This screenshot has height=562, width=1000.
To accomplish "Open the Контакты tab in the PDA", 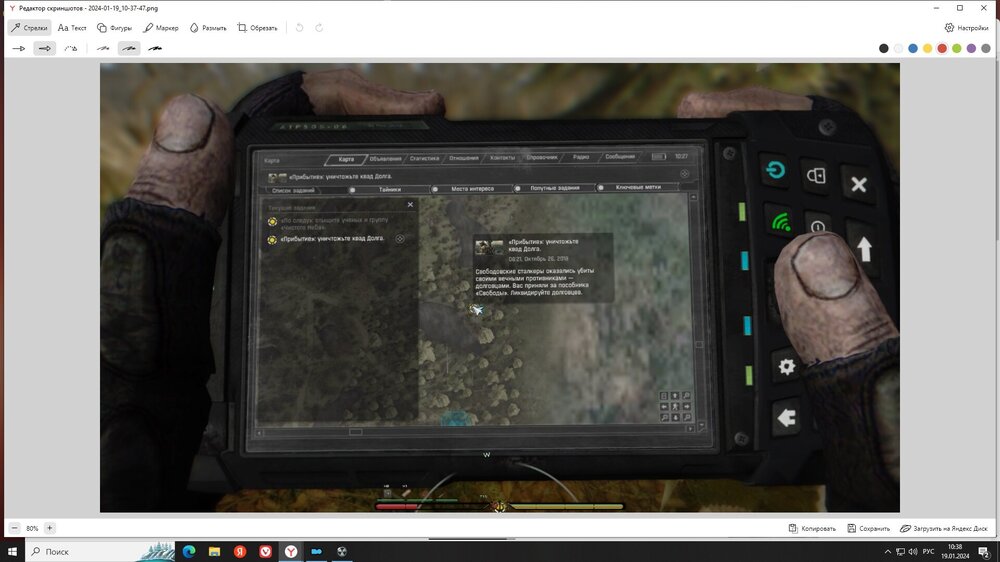I will 502,158.
